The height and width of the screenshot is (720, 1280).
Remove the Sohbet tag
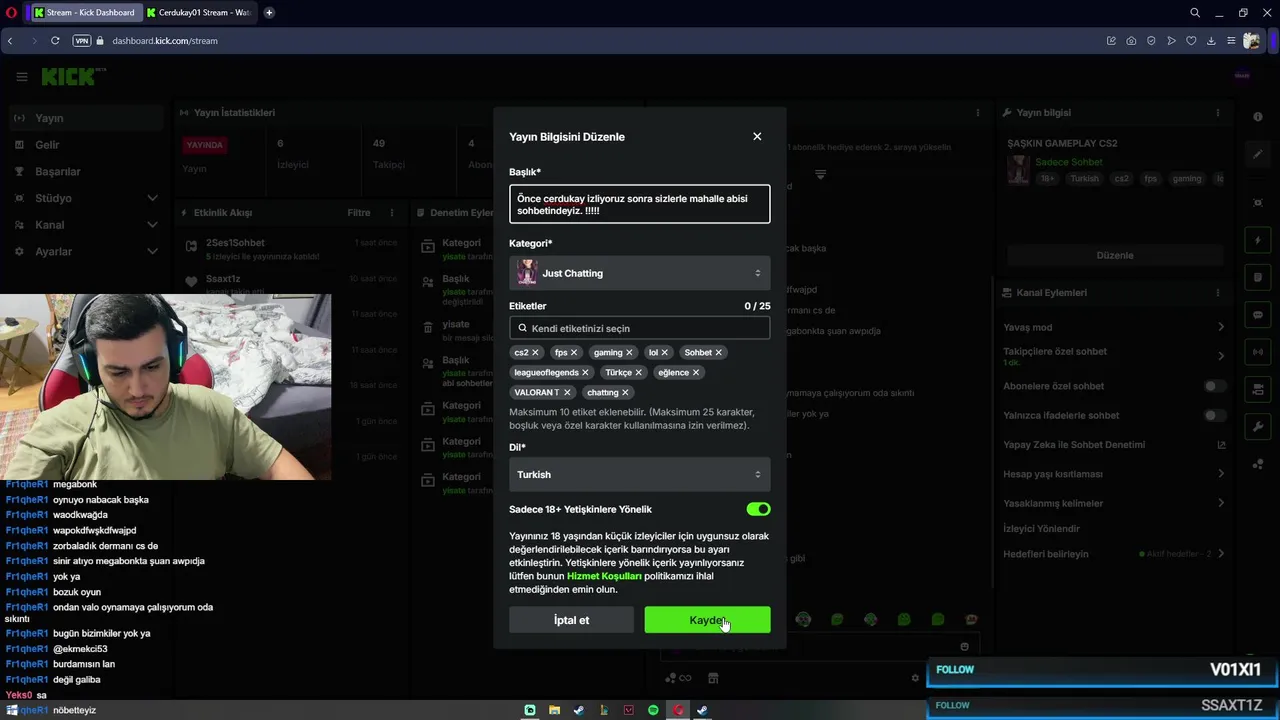point(718,352)
